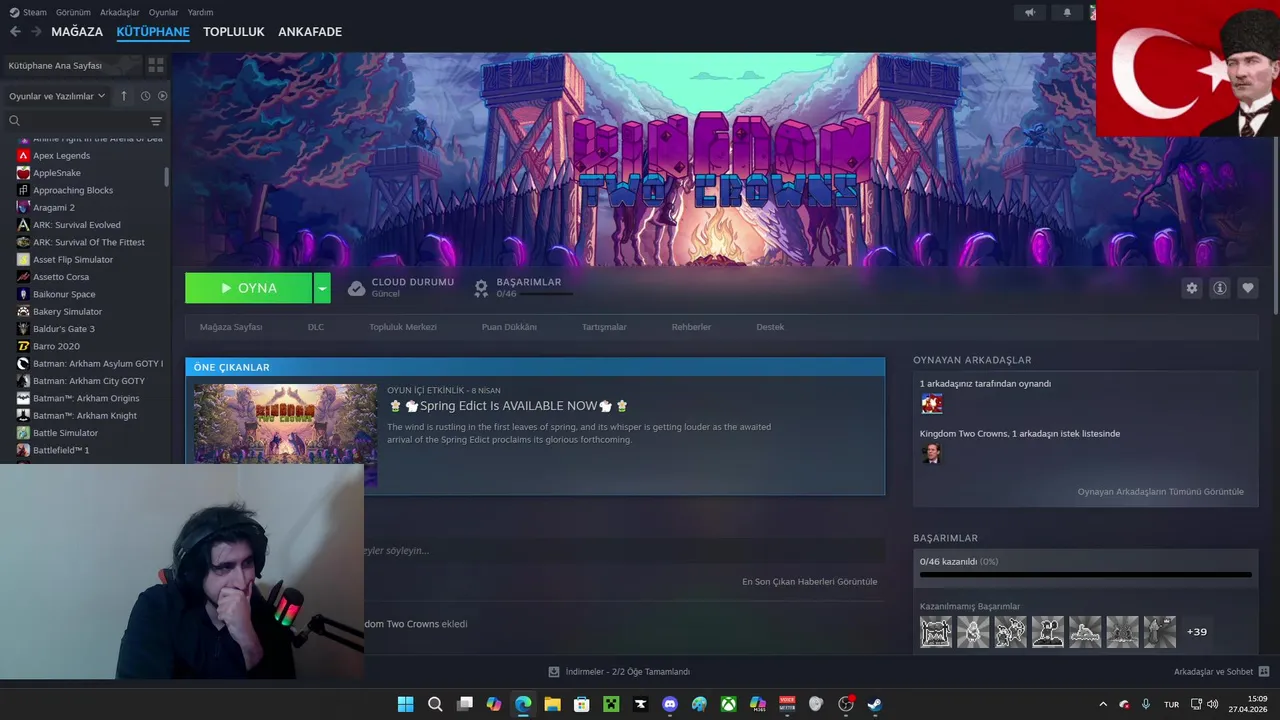Open Tartışmalar link

[x=605, y=327]
